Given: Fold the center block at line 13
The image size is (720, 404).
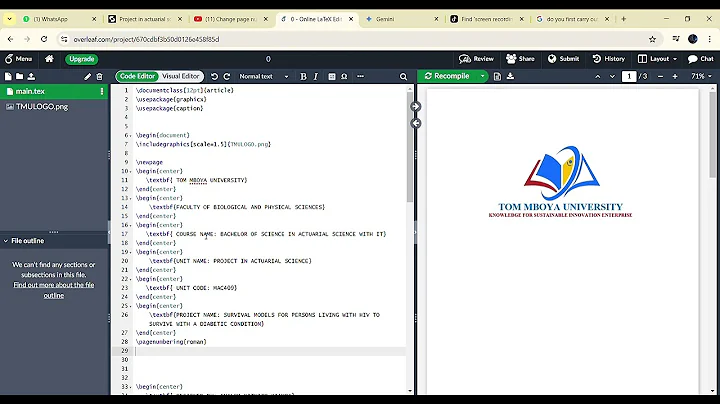Looking at the screenshot, I should coord(131,198).
